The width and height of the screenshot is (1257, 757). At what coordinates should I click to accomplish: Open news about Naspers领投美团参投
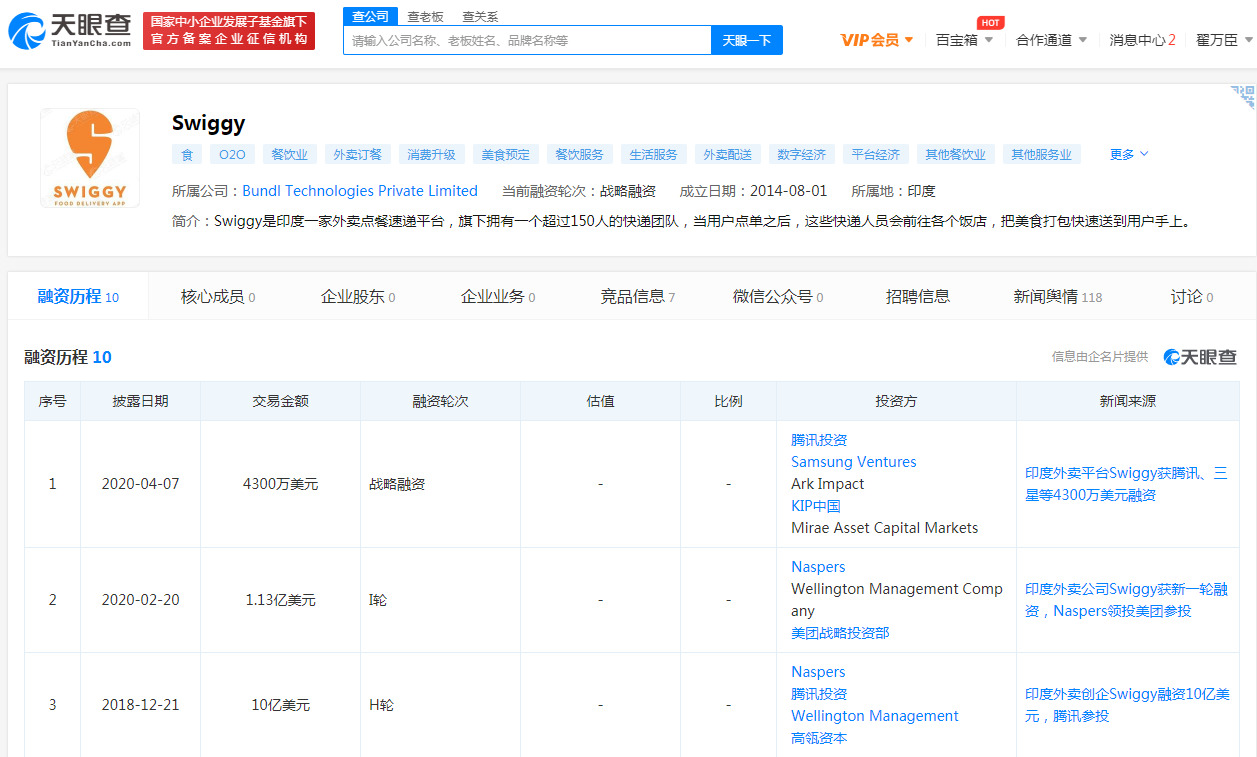tap(1126, 600)
